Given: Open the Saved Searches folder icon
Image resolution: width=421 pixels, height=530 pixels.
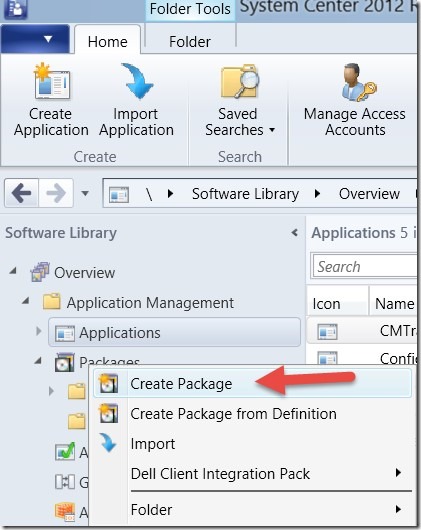Looking at the screenshot, I should point(240,81).
